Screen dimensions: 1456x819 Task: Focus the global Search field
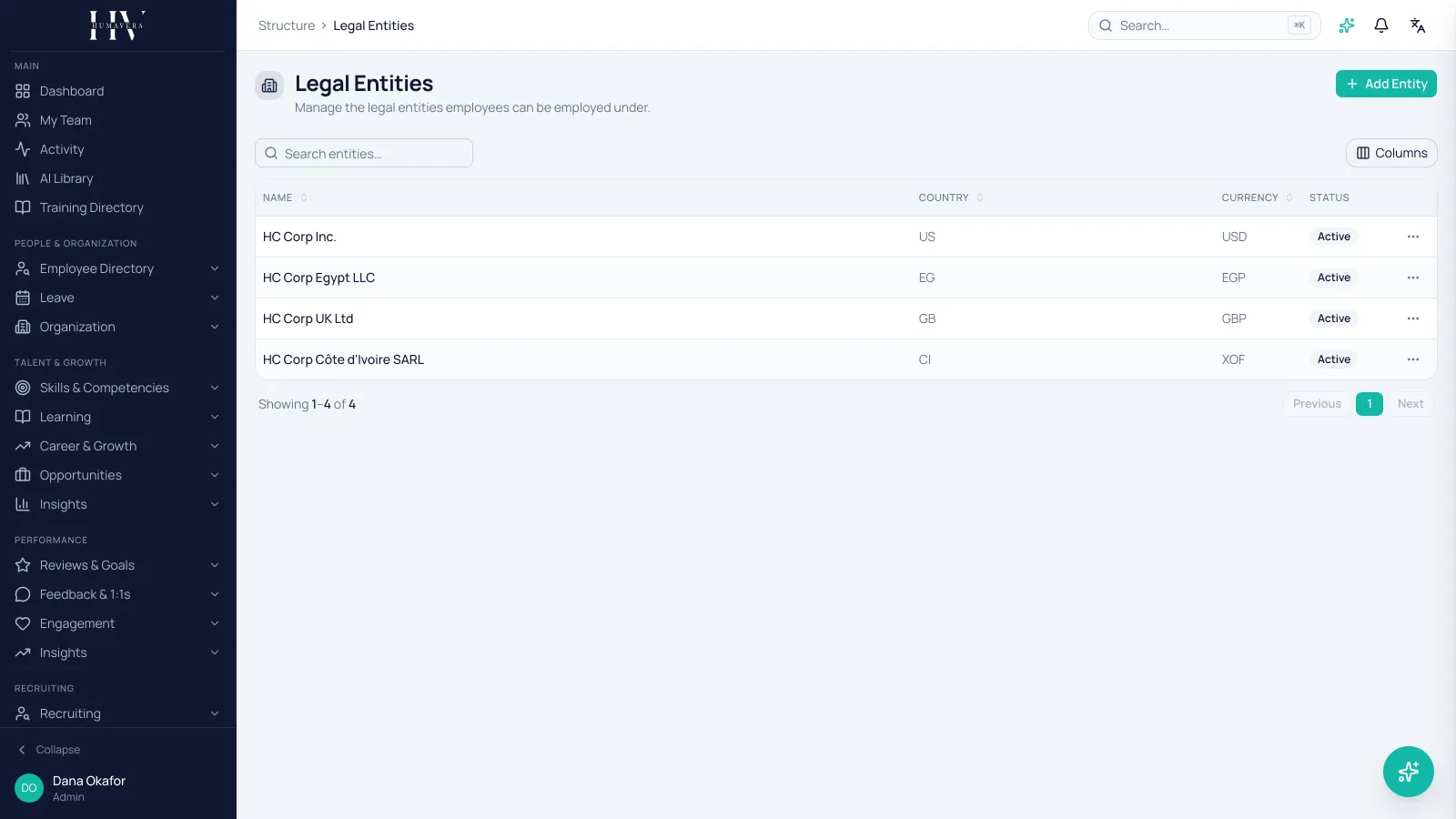tap(1204, 25)
